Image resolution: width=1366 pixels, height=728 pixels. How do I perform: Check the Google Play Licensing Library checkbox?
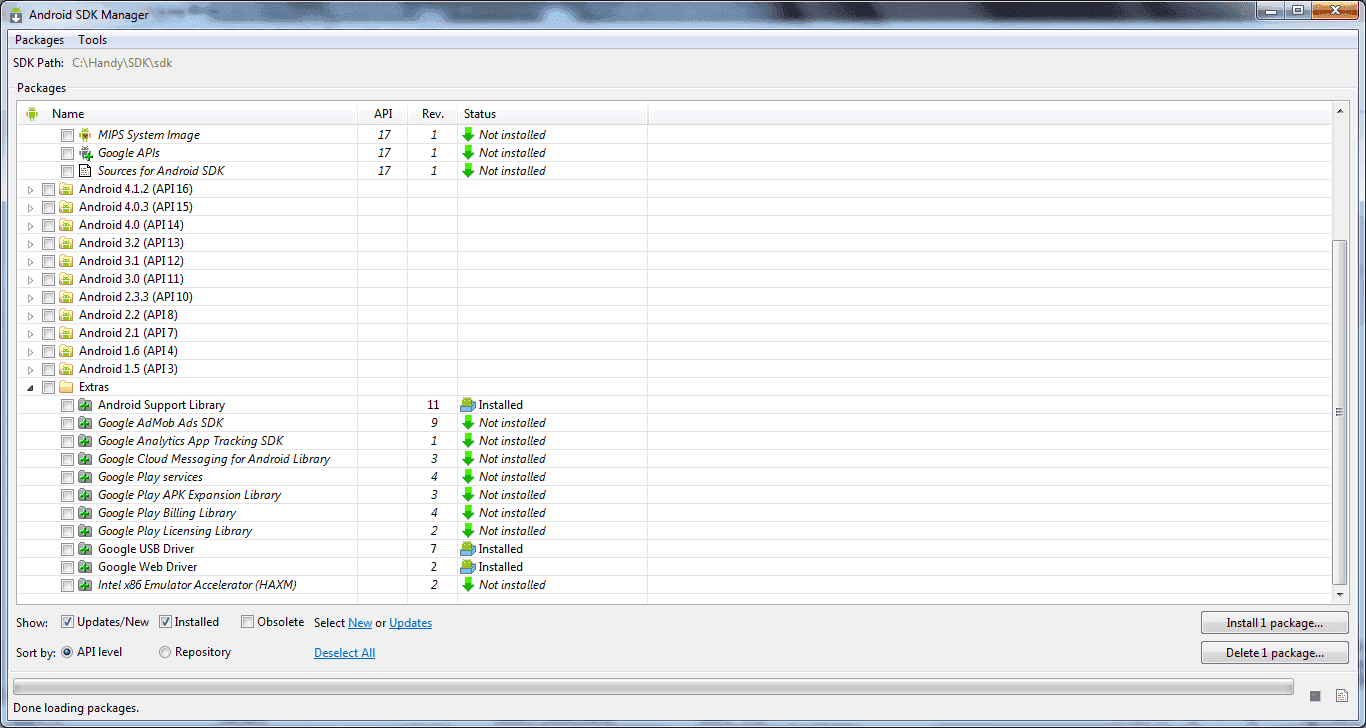(67, 531)
